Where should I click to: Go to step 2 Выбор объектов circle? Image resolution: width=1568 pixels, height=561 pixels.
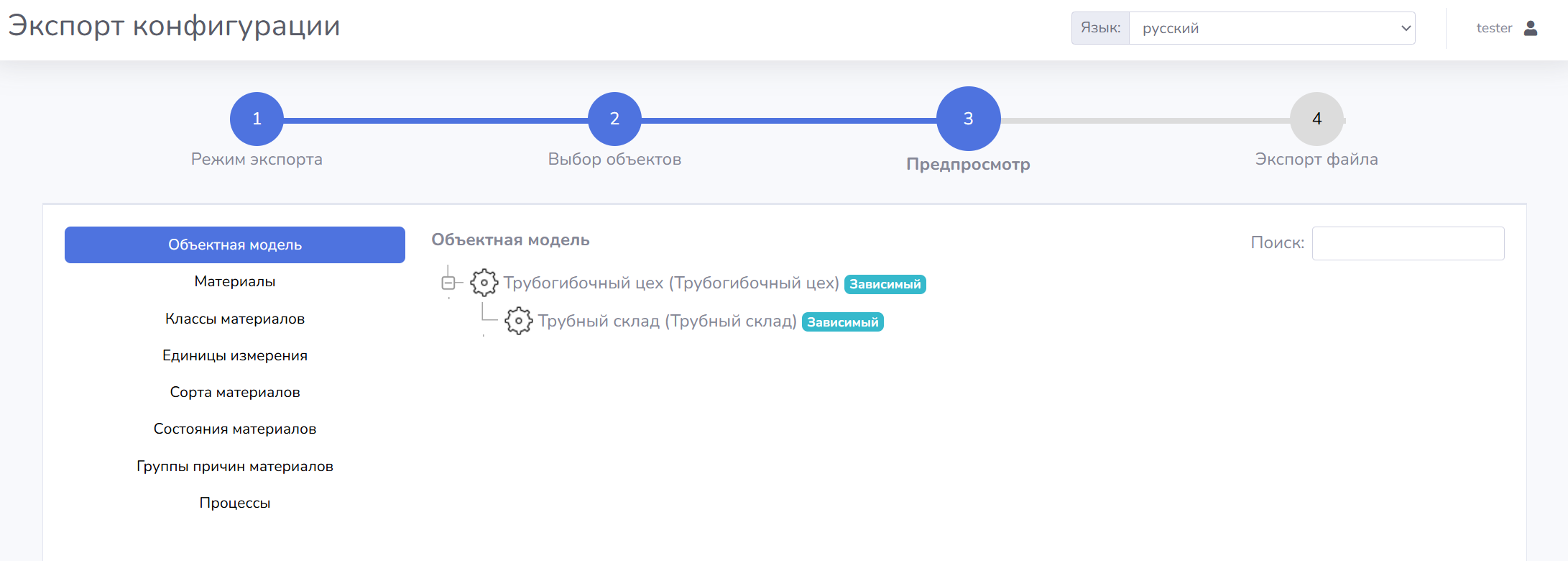[614, 119]
